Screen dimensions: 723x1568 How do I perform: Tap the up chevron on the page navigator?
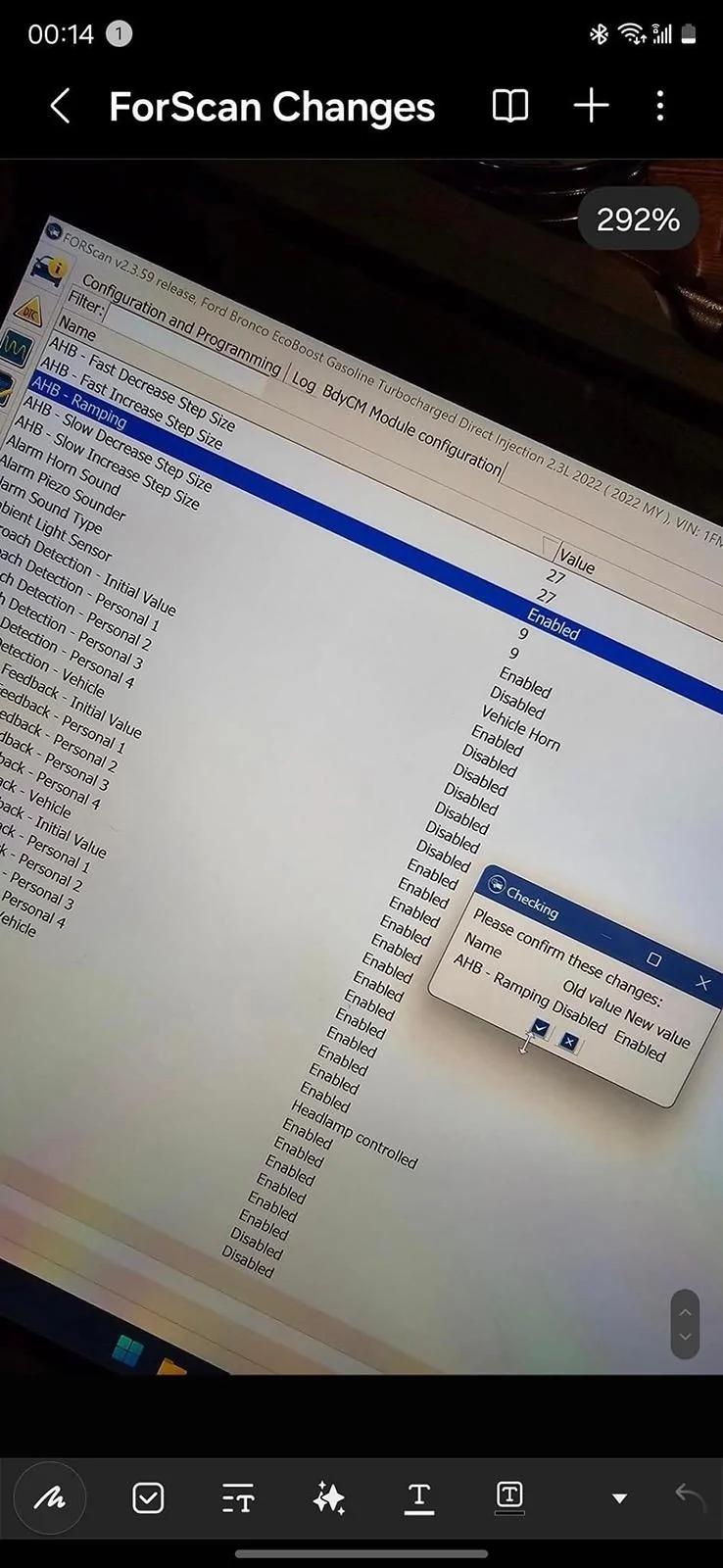(x=685, y=1312)
